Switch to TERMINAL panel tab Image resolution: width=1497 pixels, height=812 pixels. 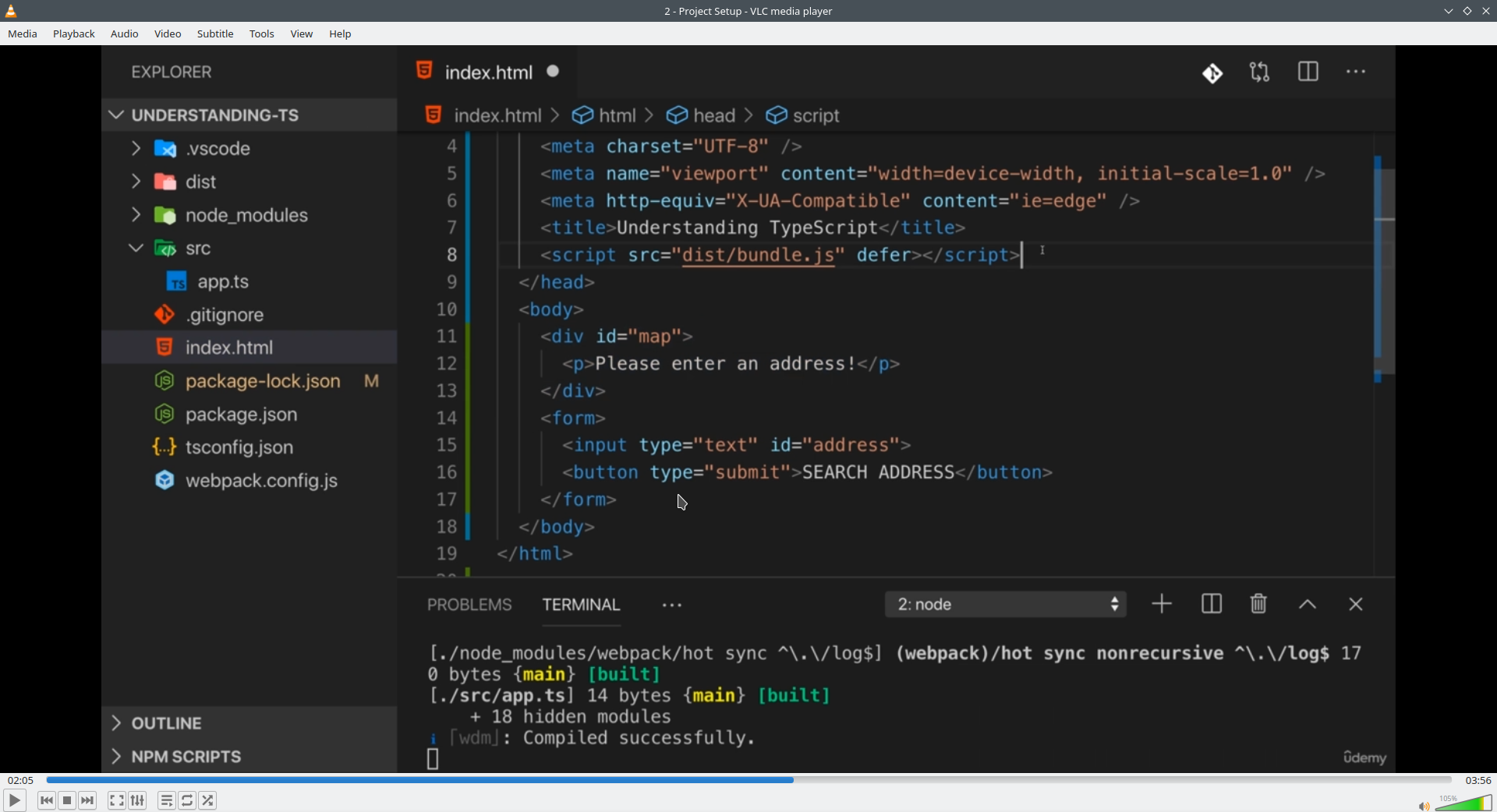(582, 605)
